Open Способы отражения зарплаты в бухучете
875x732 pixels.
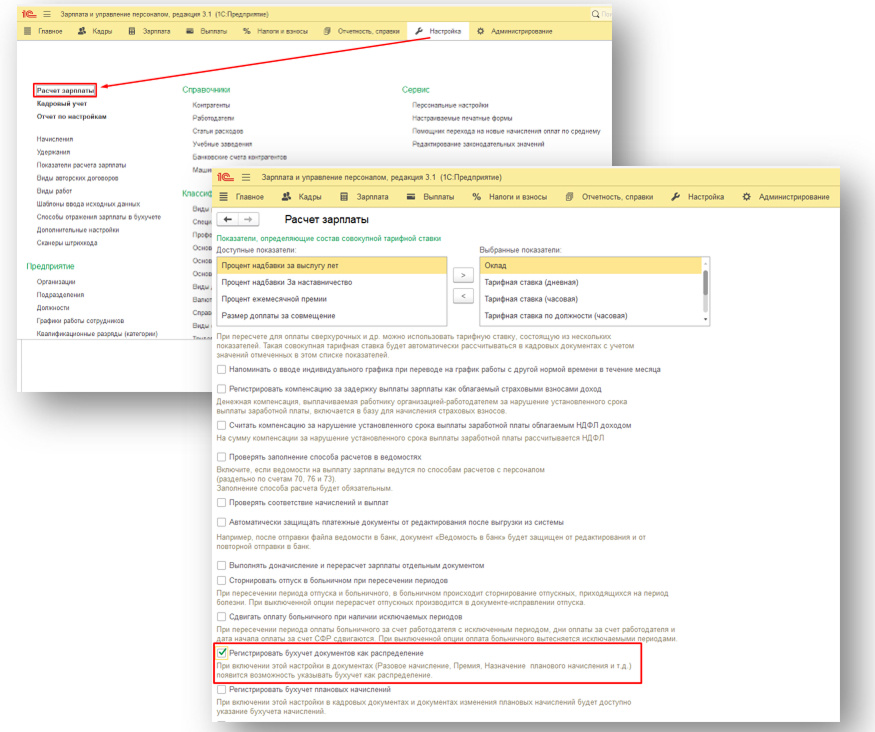pos(99,217)
